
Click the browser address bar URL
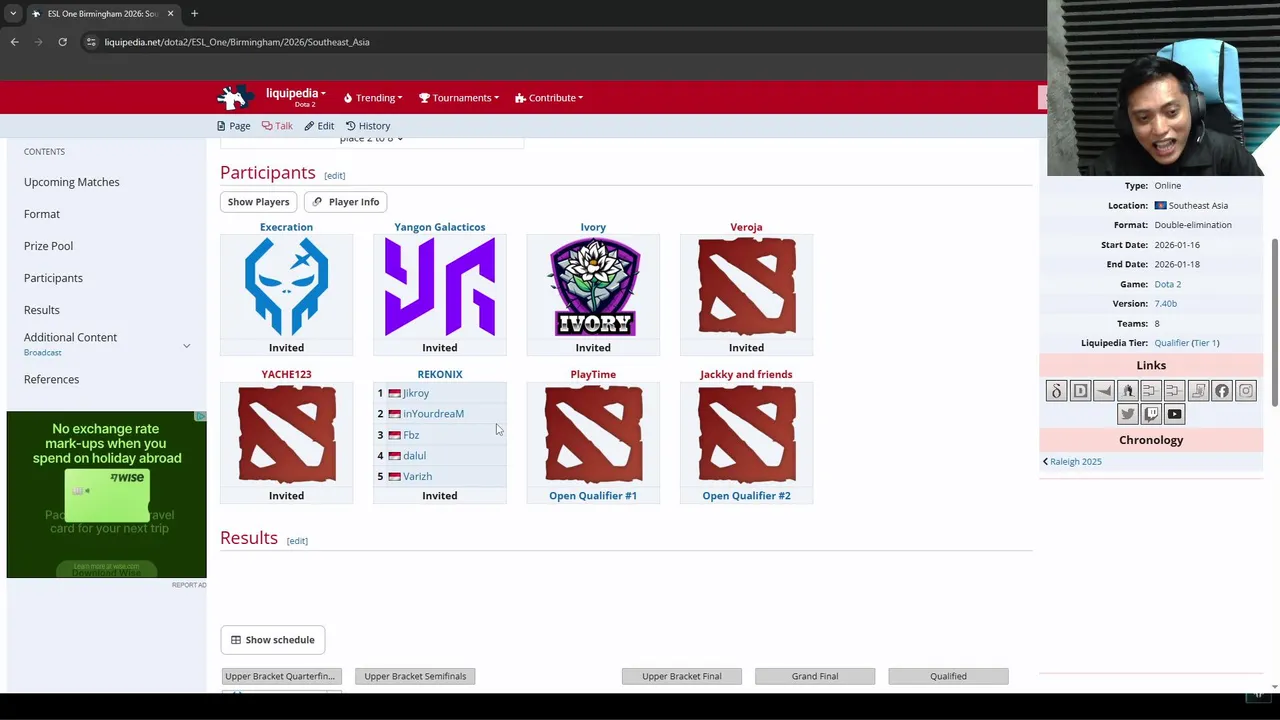click(x=237, y=42)
